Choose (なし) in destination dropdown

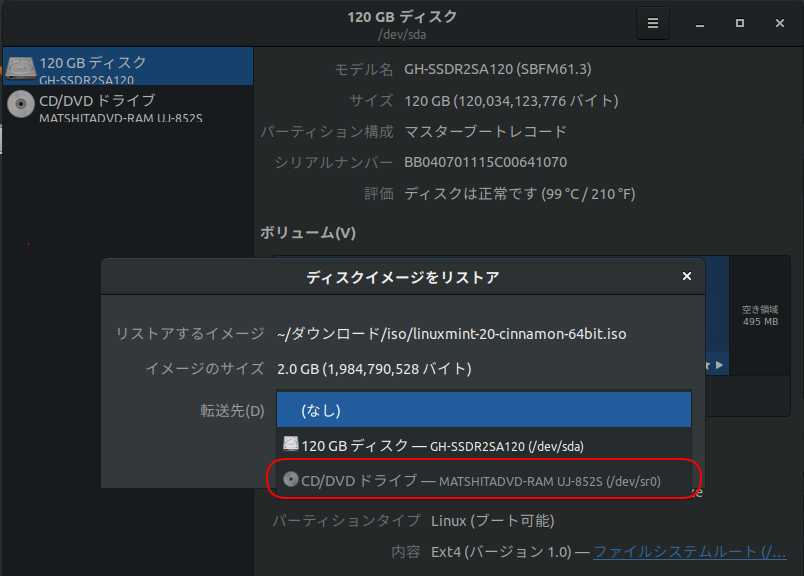point(484,410)
